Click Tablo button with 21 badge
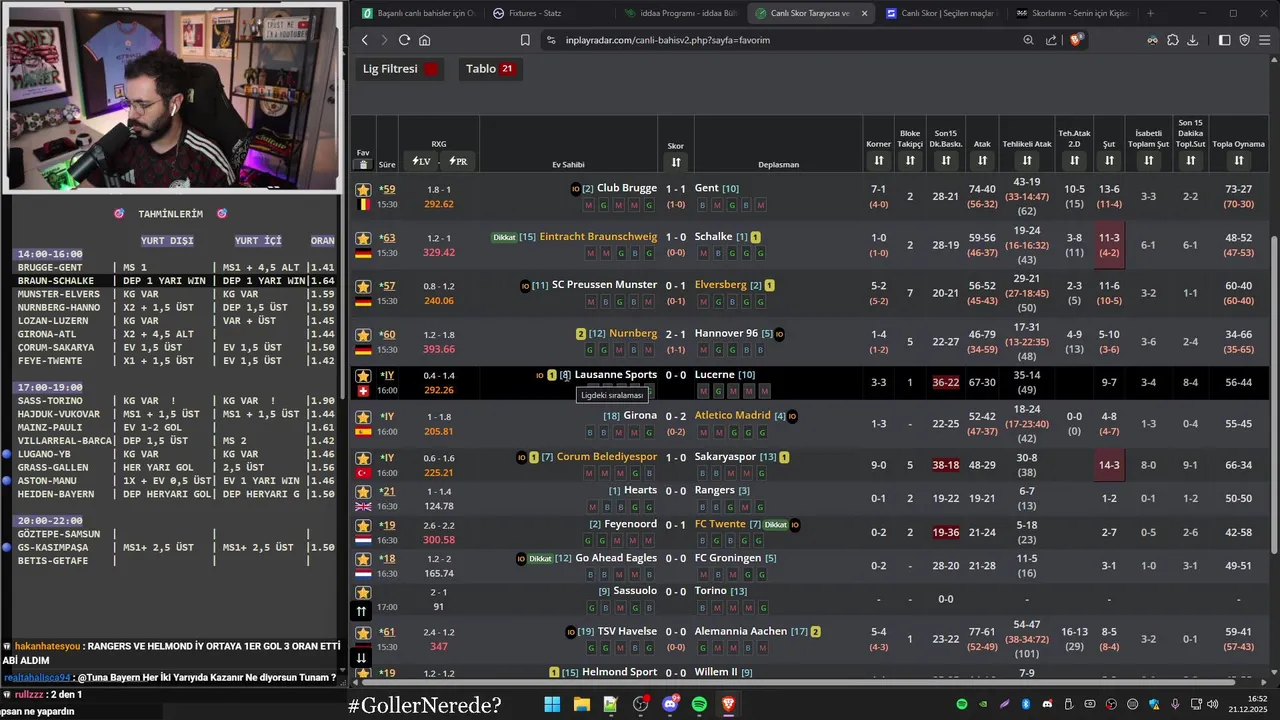 [491, 69]
